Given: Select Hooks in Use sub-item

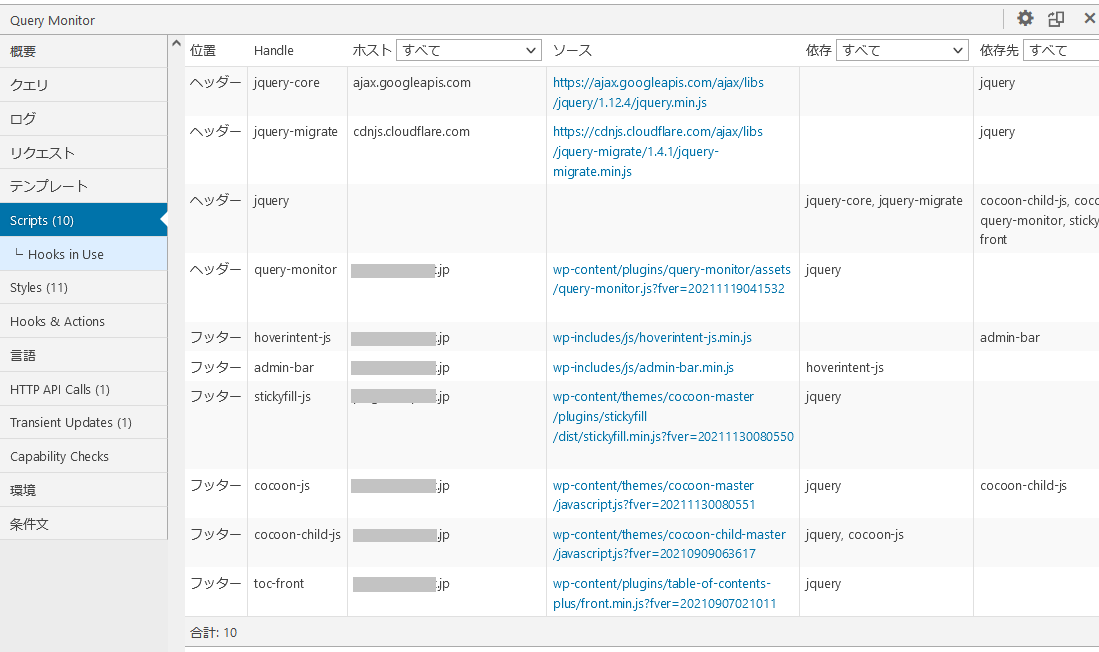Looking at the screenshot, I should (66, 254).
